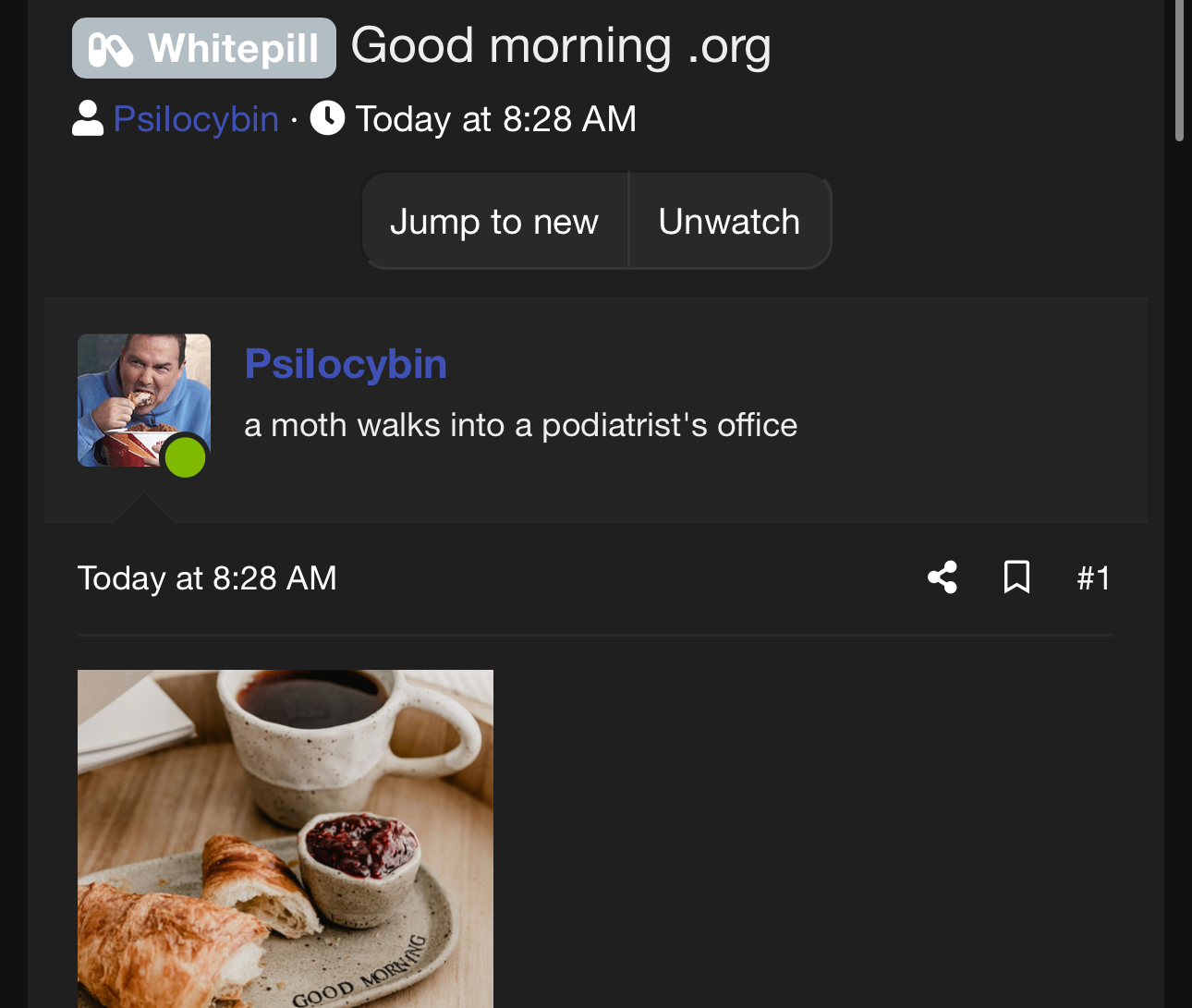Open Psilocybin link under thread title
Screen dimensions: 1192x1008
[196, 119]
